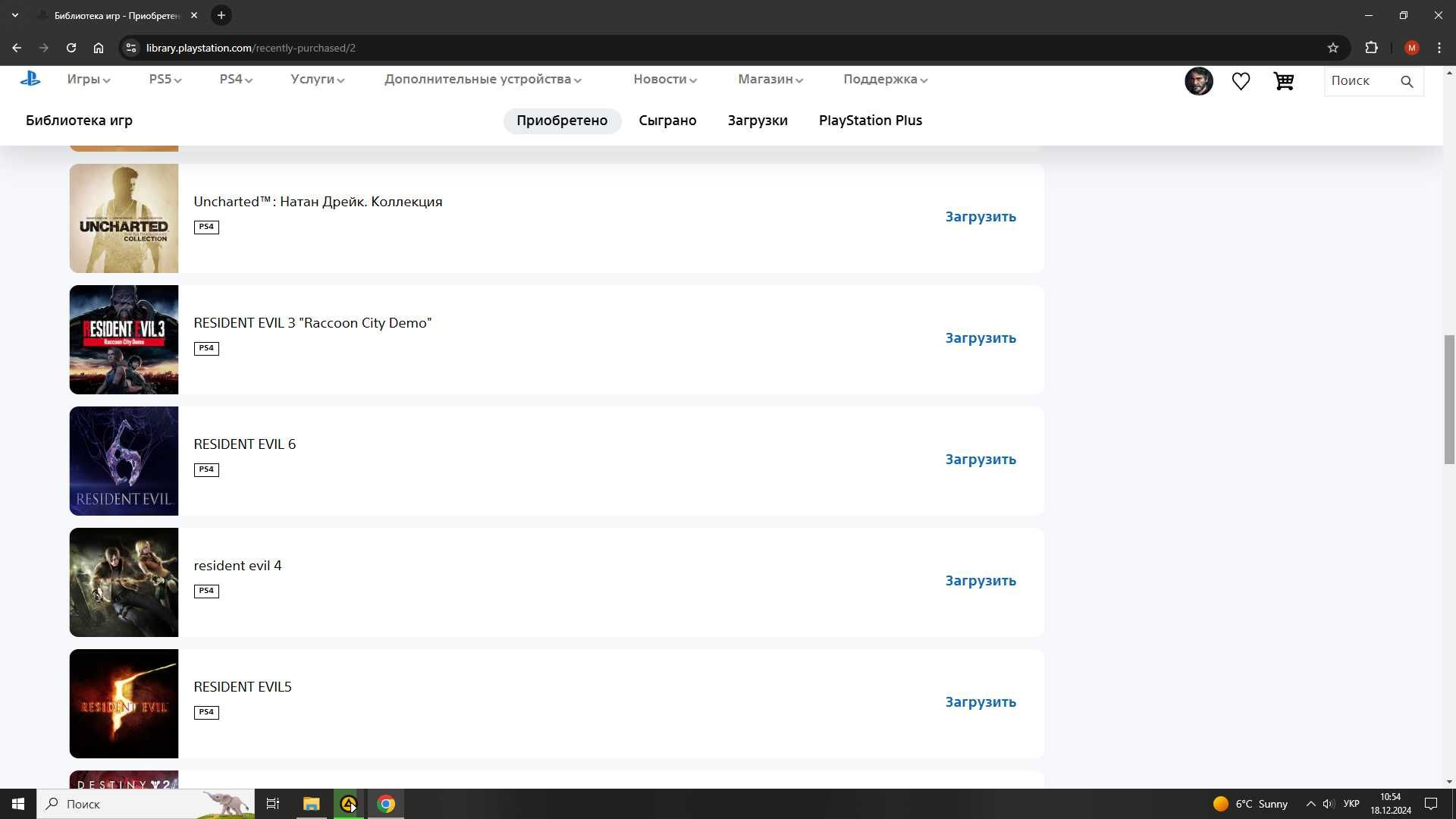
Task: Open the wishlist heart icon
Action: pyautogui.click(x=1241, y=81)
